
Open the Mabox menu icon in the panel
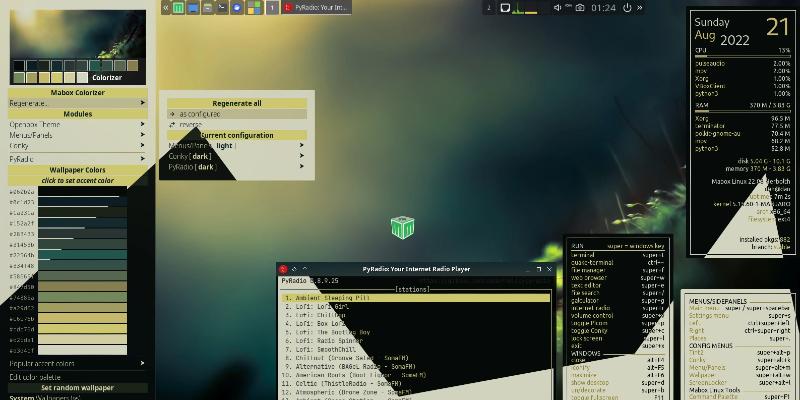(x=178, y=8)
